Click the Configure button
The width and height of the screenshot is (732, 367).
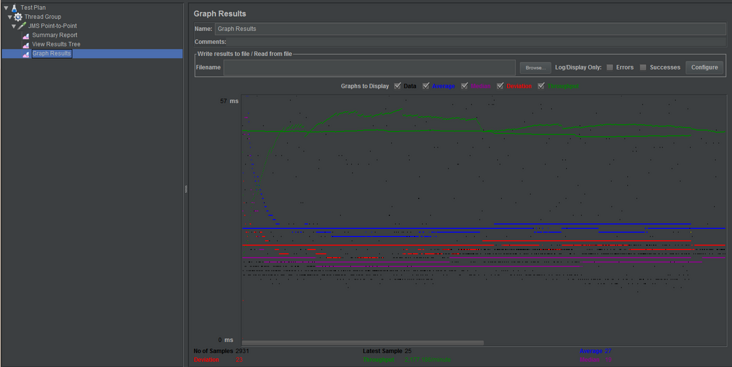pos(704,67)
